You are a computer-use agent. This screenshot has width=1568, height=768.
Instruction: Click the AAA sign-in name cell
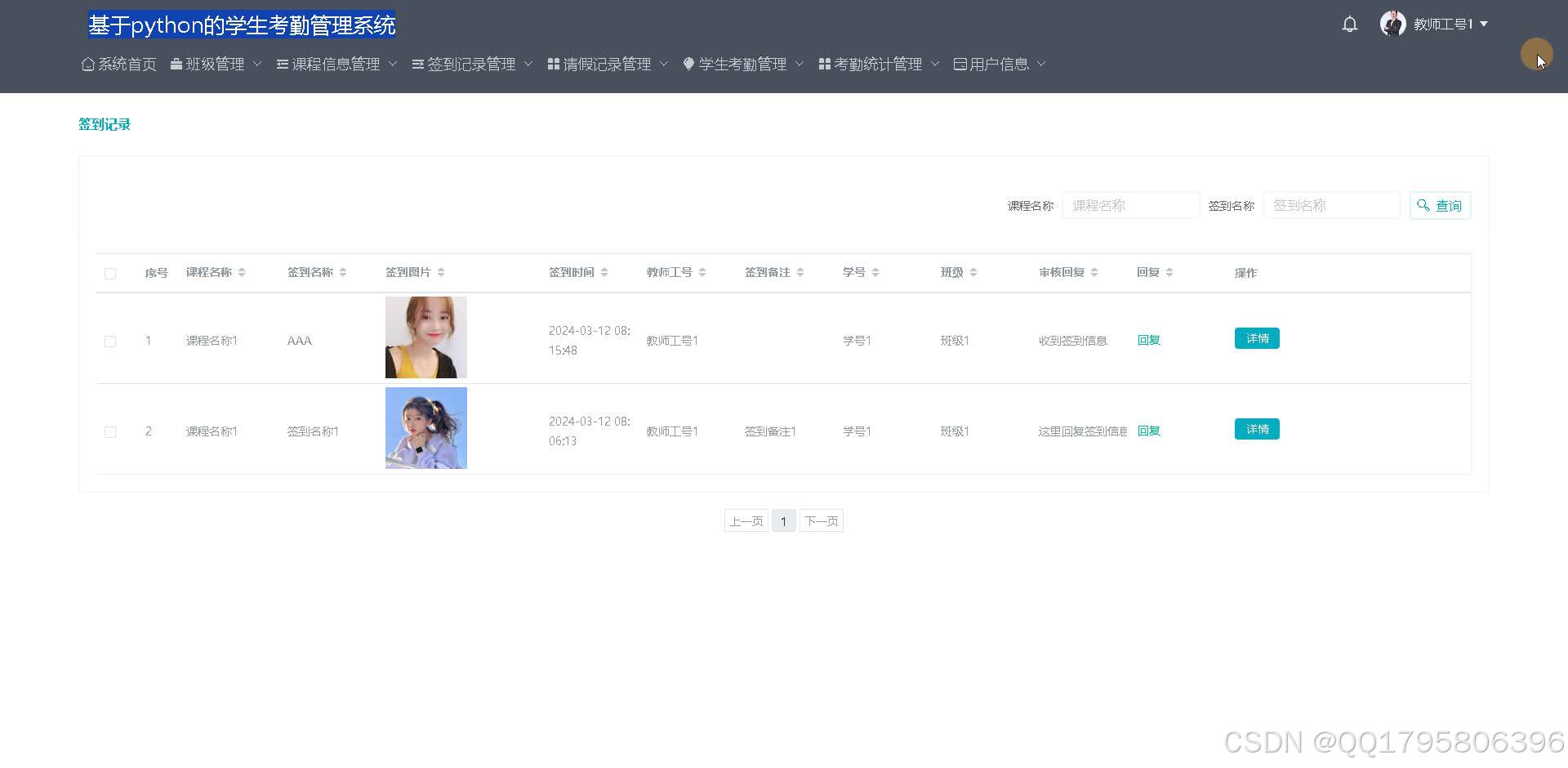pos(300,341)
